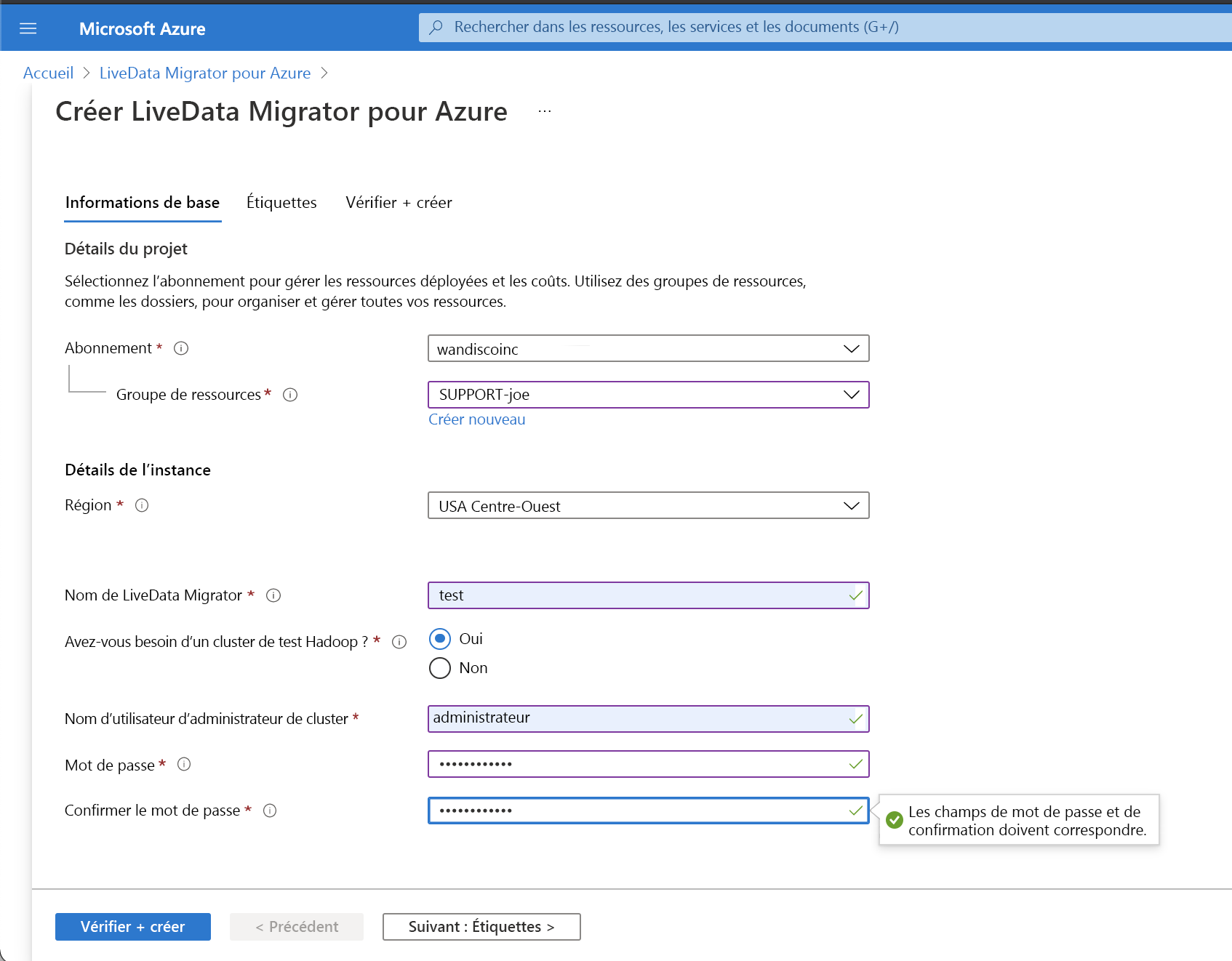This screenshot has height=961, width=1232.
Task: Show info for Confirmer le mot de passe
Action: 270,811
